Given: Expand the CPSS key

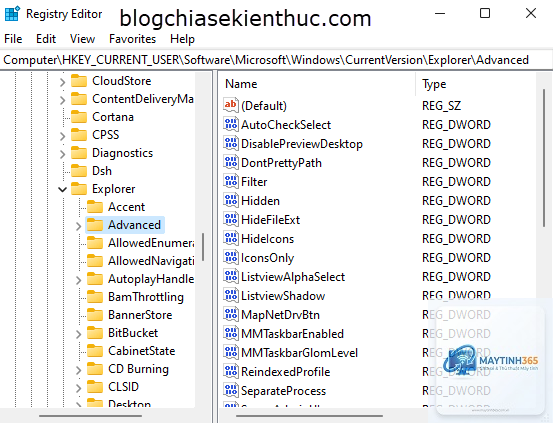Looking at the screenshot, I should 62,136.
